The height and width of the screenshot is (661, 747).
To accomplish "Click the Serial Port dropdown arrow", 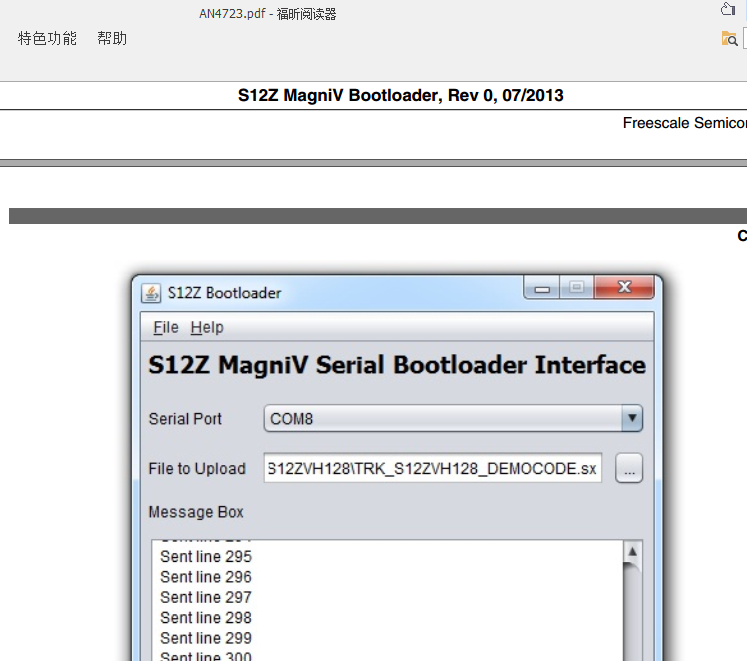I will coord(632,418).
